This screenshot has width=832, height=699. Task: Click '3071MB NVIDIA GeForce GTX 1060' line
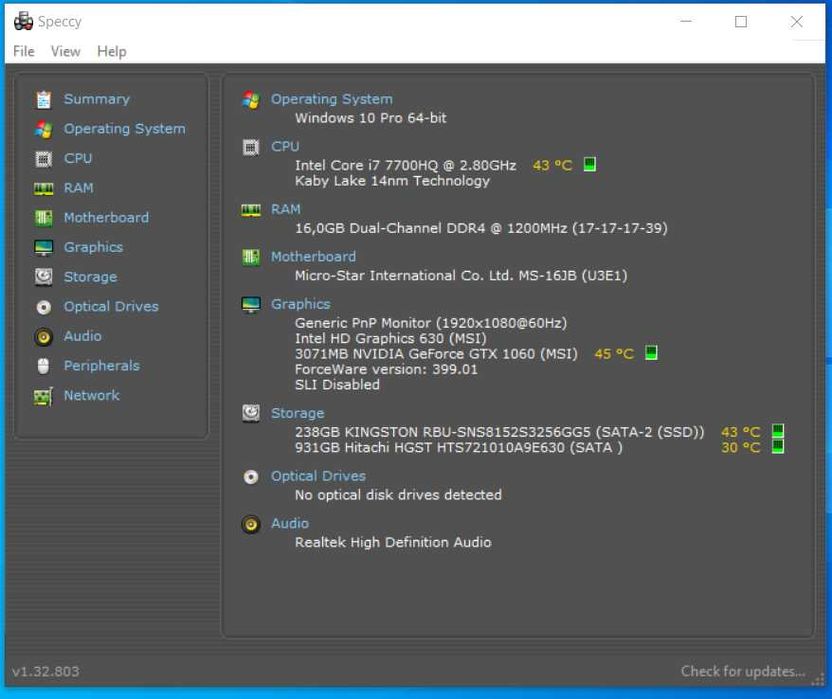click(436, 354)
